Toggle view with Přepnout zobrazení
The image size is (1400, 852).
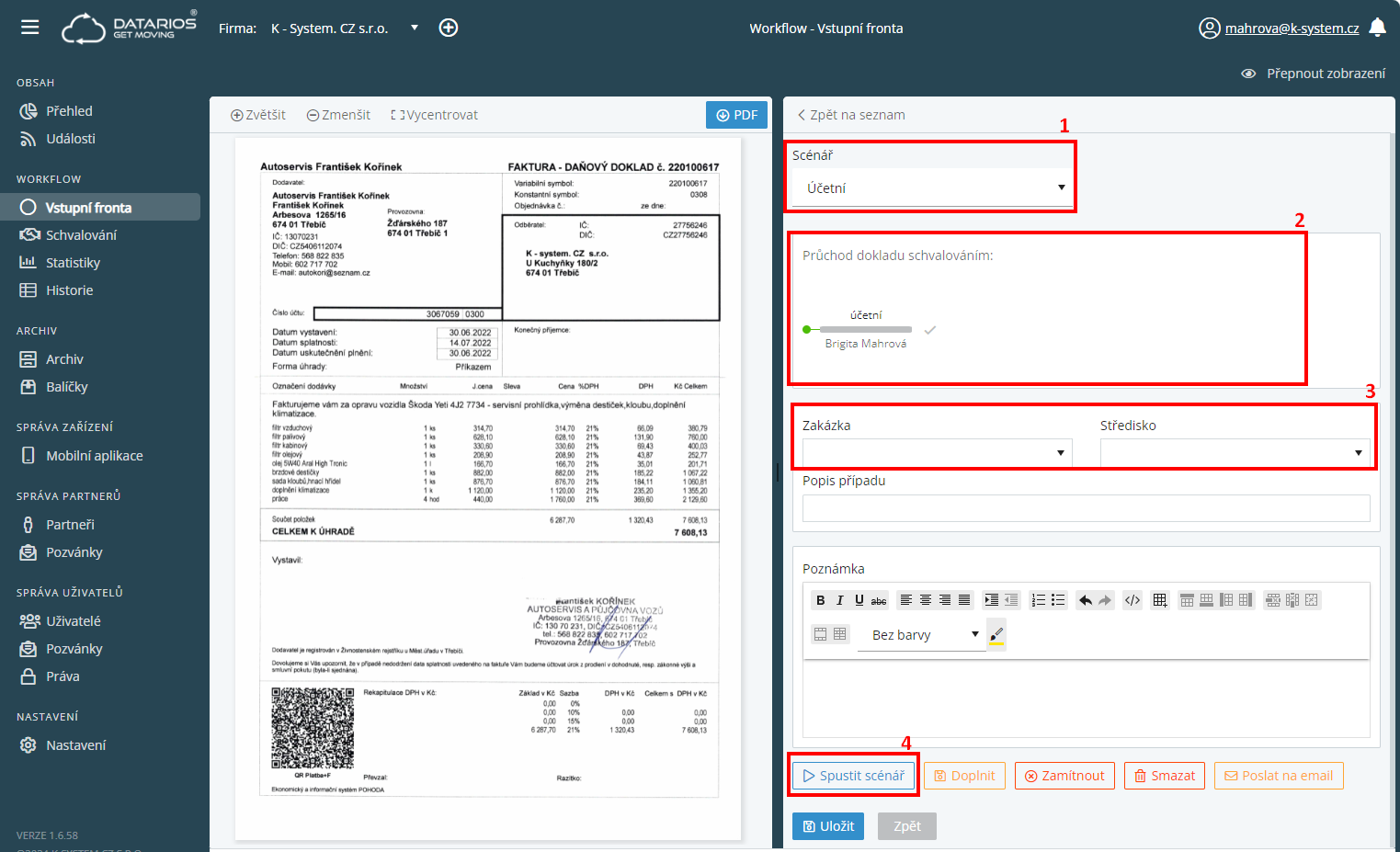[1313, 74]
